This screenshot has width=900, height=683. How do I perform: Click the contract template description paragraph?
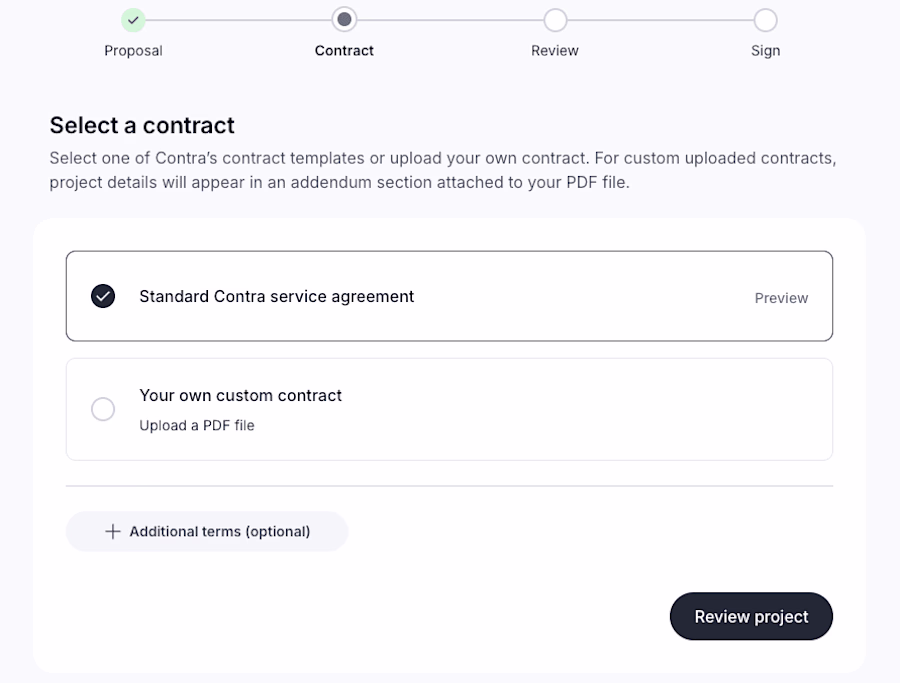coord(442,170)
